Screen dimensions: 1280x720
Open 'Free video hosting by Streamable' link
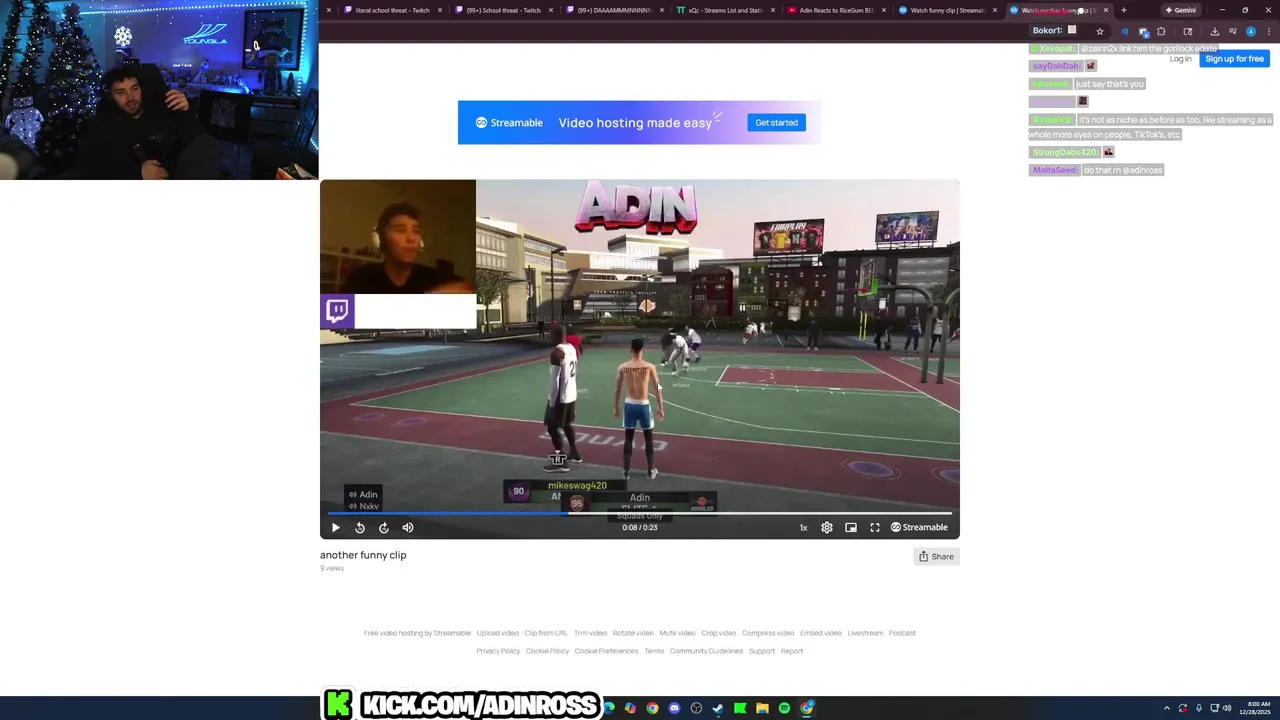pos(417,633)
